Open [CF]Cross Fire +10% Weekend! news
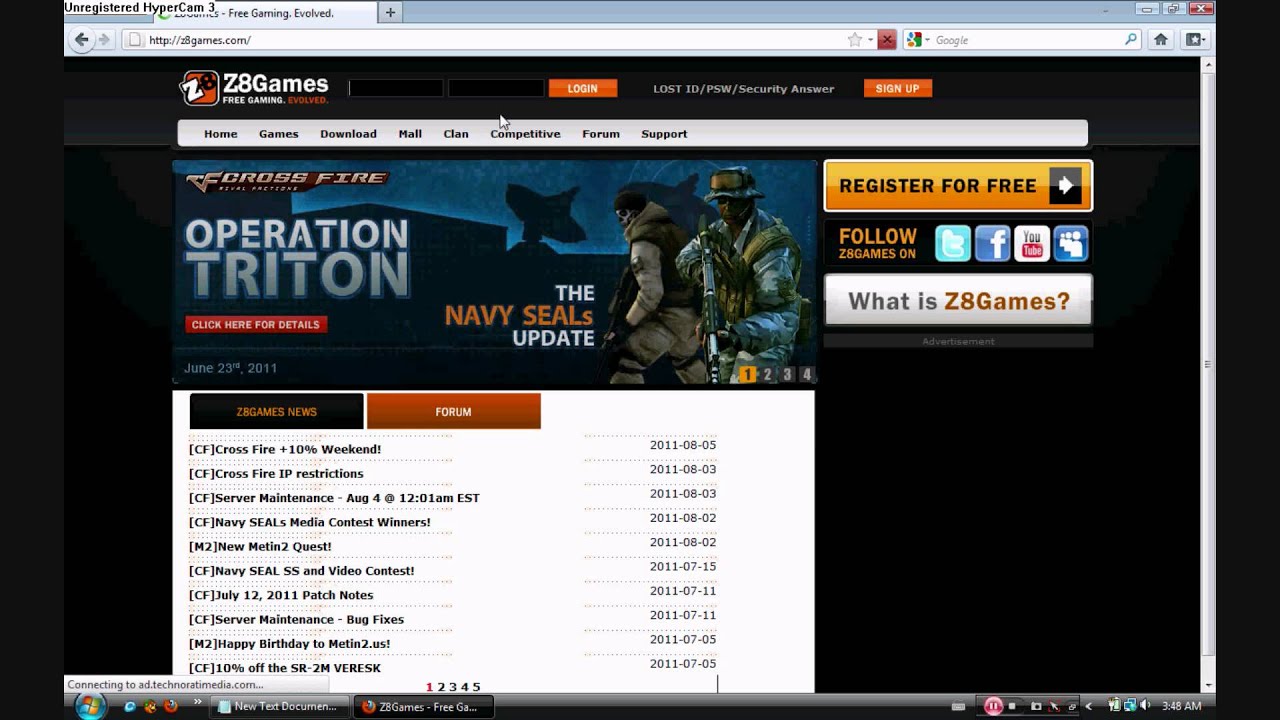The height and width of the screenshot is (720, 1280). click(285, 450)
